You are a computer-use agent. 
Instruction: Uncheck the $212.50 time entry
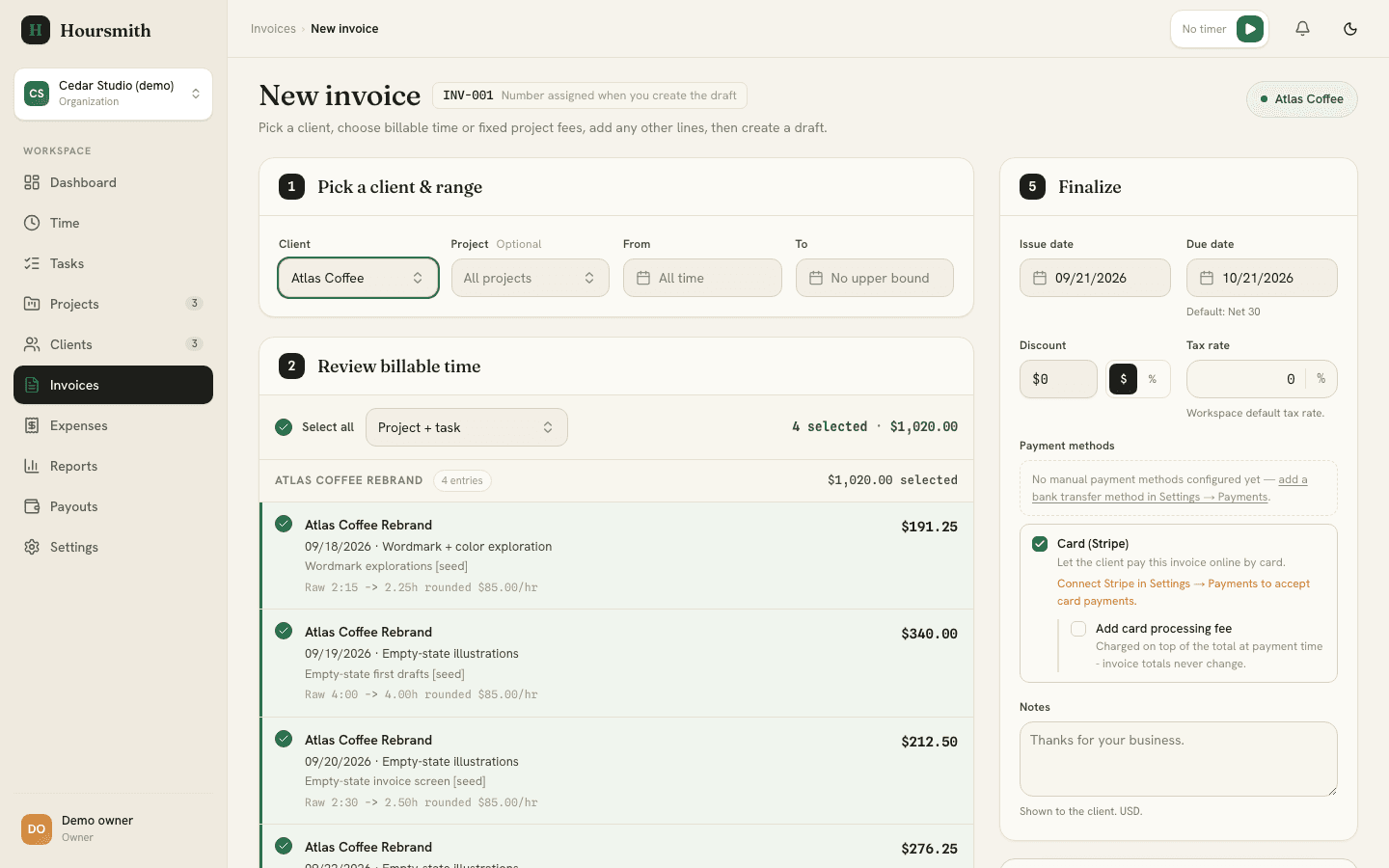pos(284,739)
